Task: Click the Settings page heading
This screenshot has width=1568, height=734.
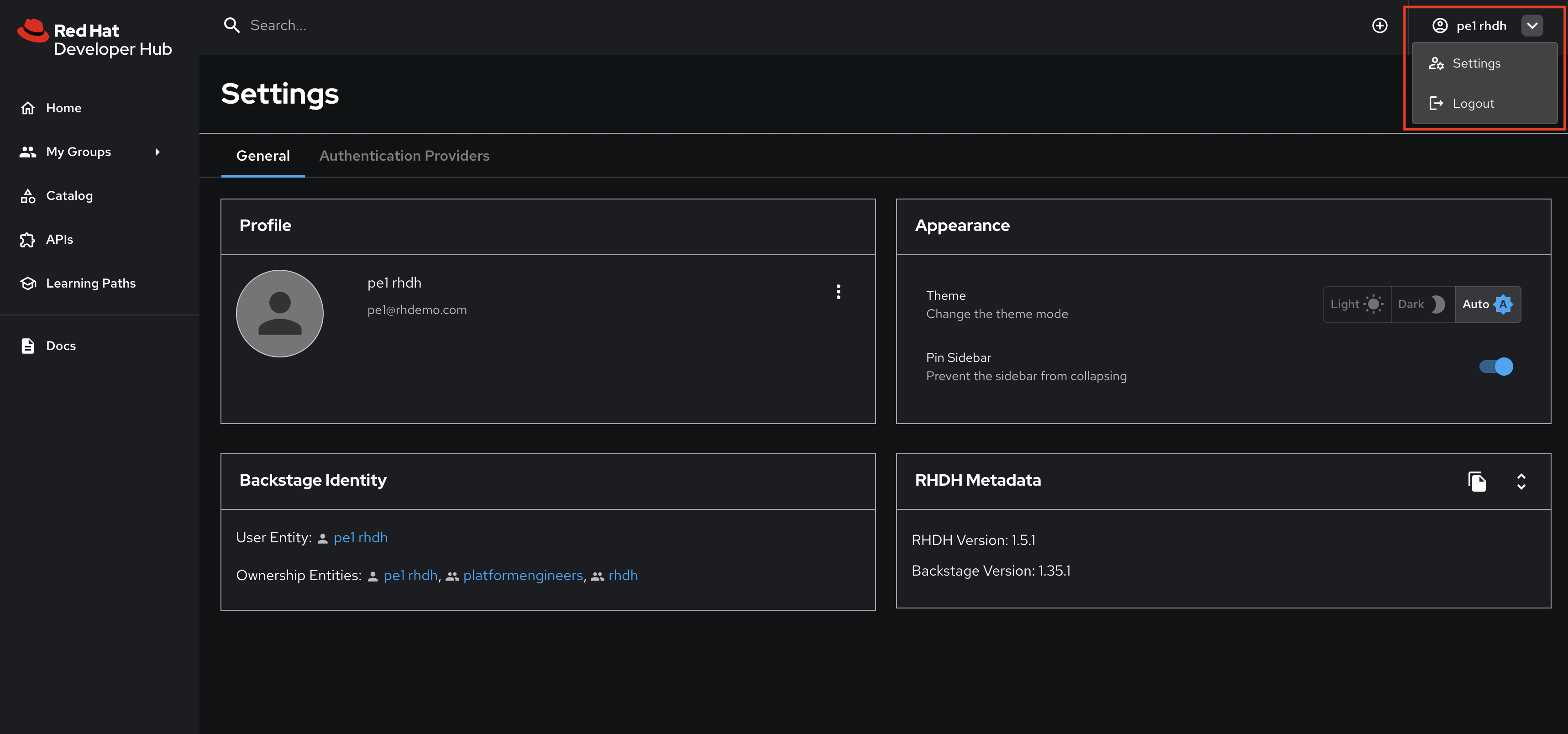Action: click(x=279, y=94)
